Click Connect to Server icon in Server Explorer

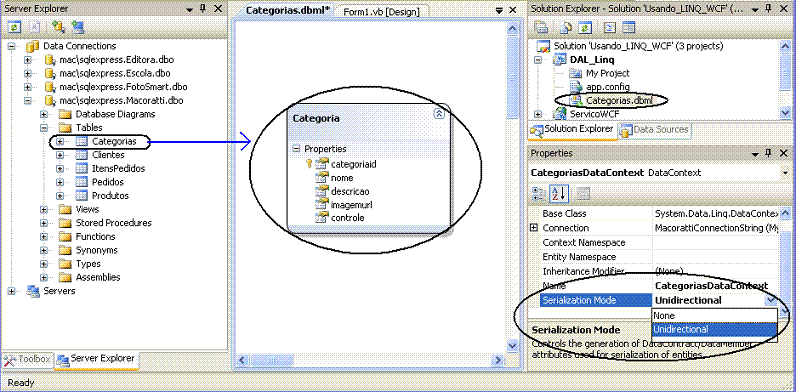(x=77, y=26)
